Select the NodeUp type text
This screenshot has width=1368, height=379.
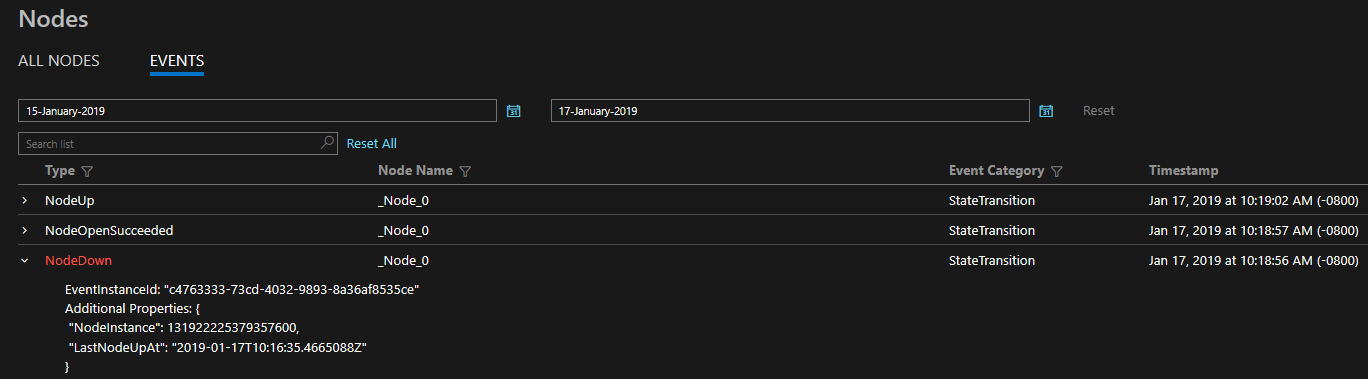[70, 201]
